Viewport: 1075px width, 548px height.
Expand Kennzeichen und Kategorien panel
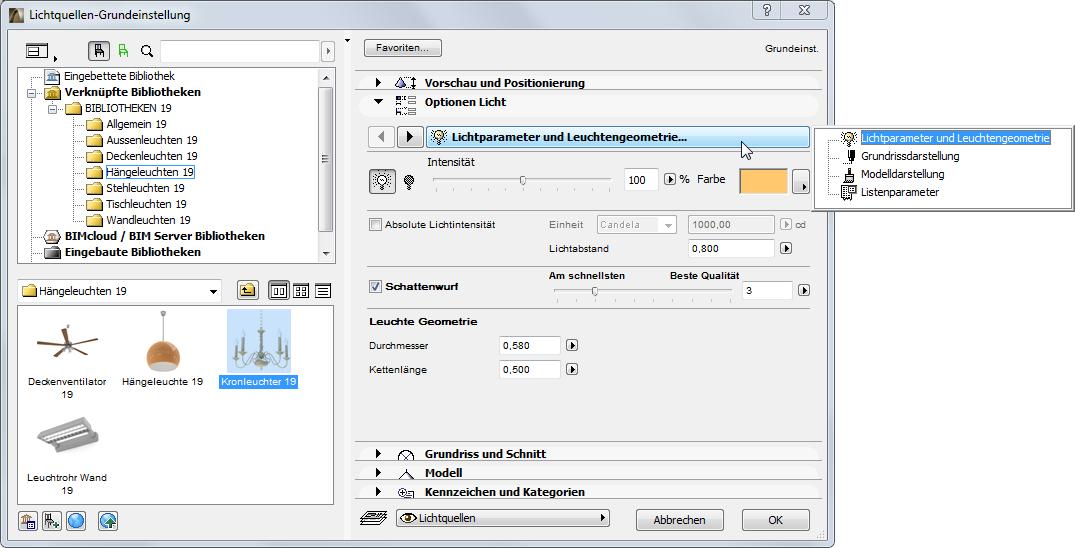[x=378, y=492]
